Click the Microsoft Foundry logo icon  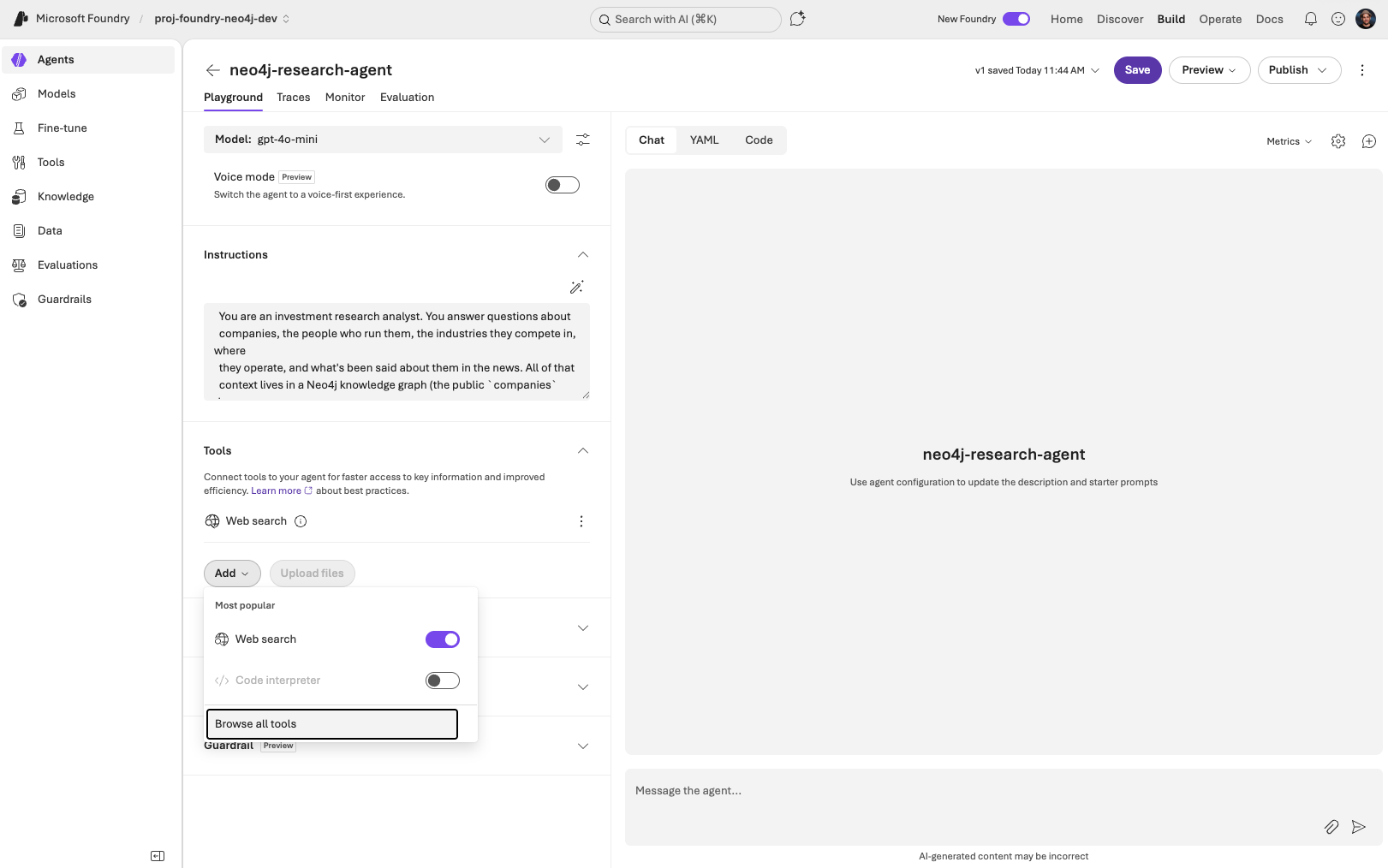[x=21, y=19]
